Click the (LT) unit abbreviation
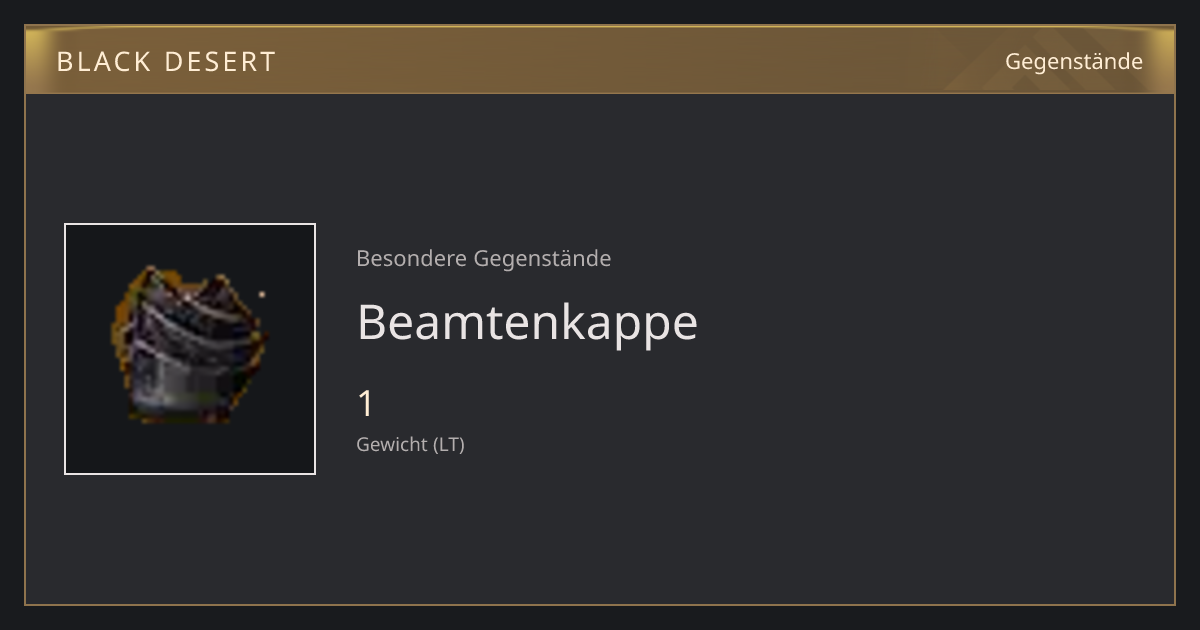 [449, 445]
